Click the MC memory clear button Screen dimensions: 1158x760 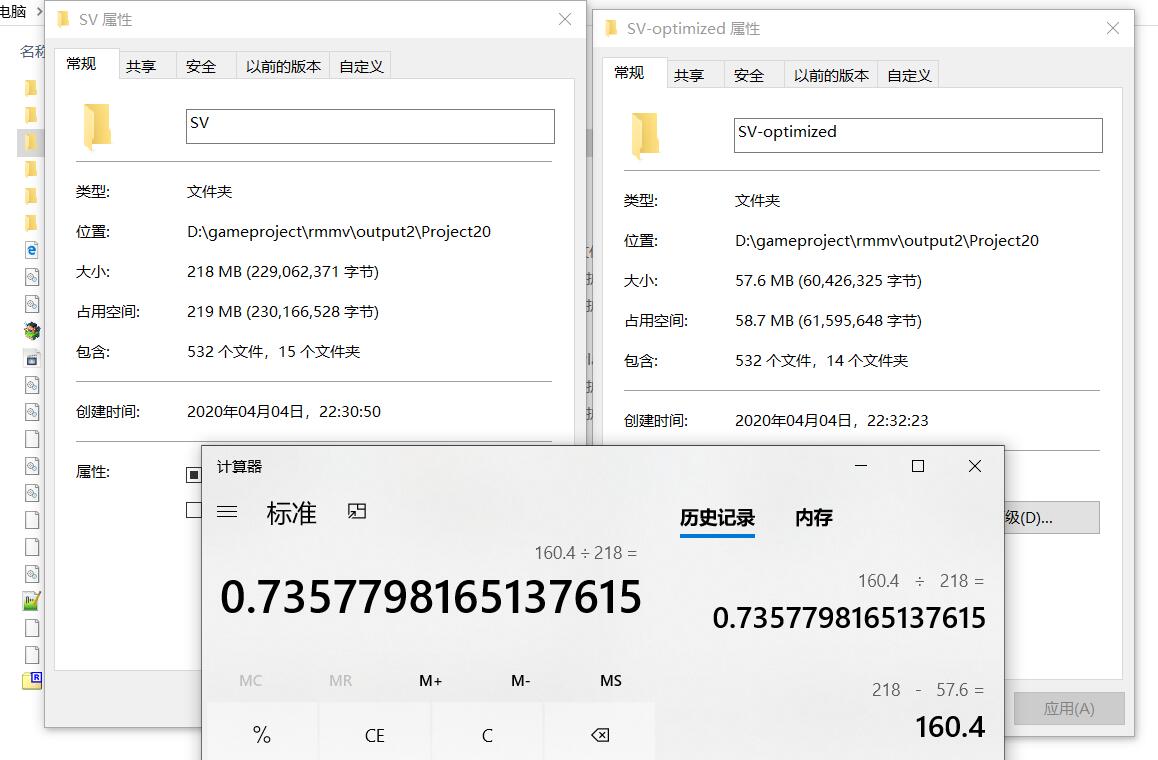coord(250,680)
